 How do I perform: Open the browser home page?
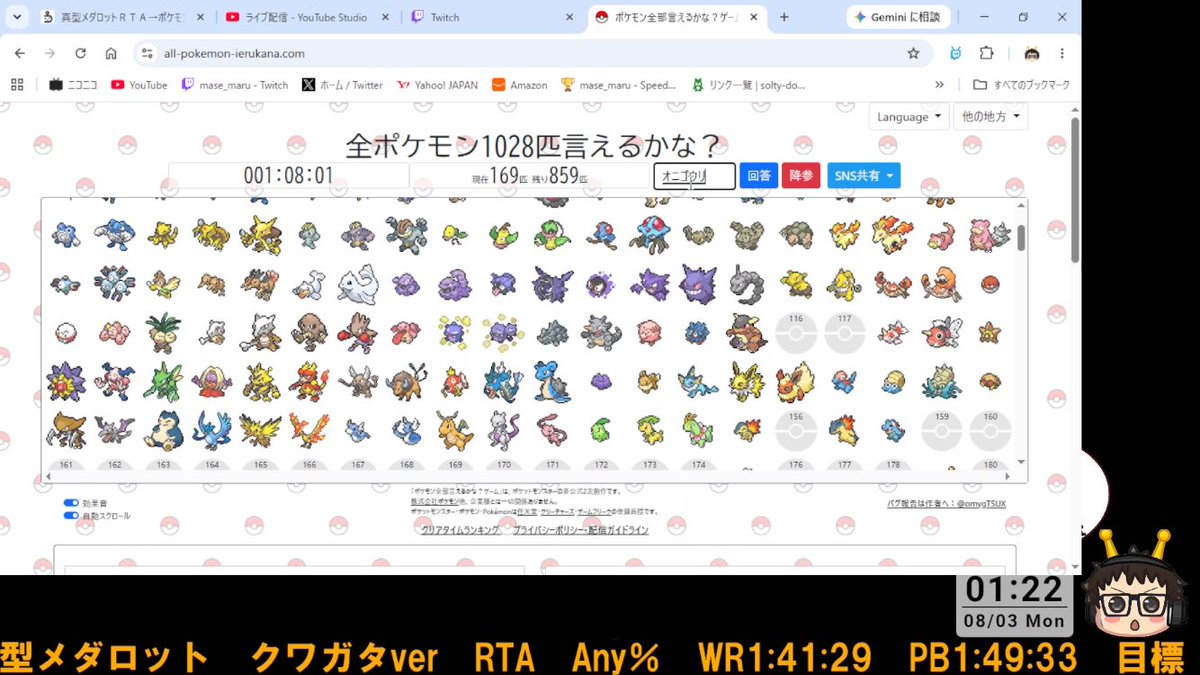111,53
